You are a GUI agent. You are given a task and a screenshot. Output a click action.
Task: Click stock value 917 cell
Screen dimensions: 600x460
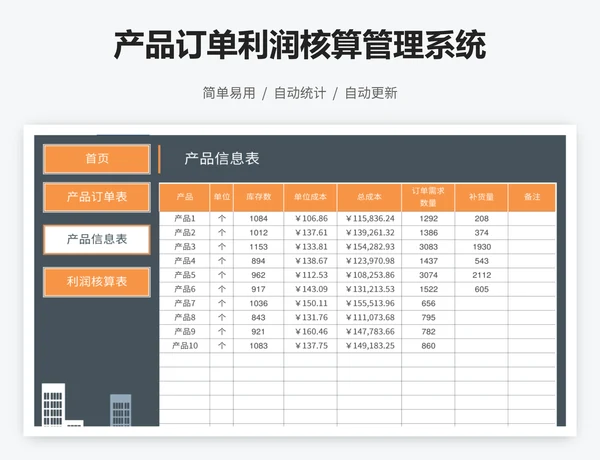(x=259, y=289)
